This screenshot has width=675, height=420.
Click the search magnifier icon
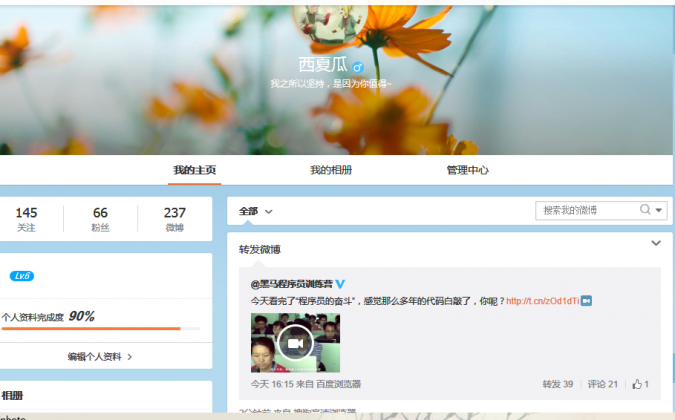(x=646, y=210)
